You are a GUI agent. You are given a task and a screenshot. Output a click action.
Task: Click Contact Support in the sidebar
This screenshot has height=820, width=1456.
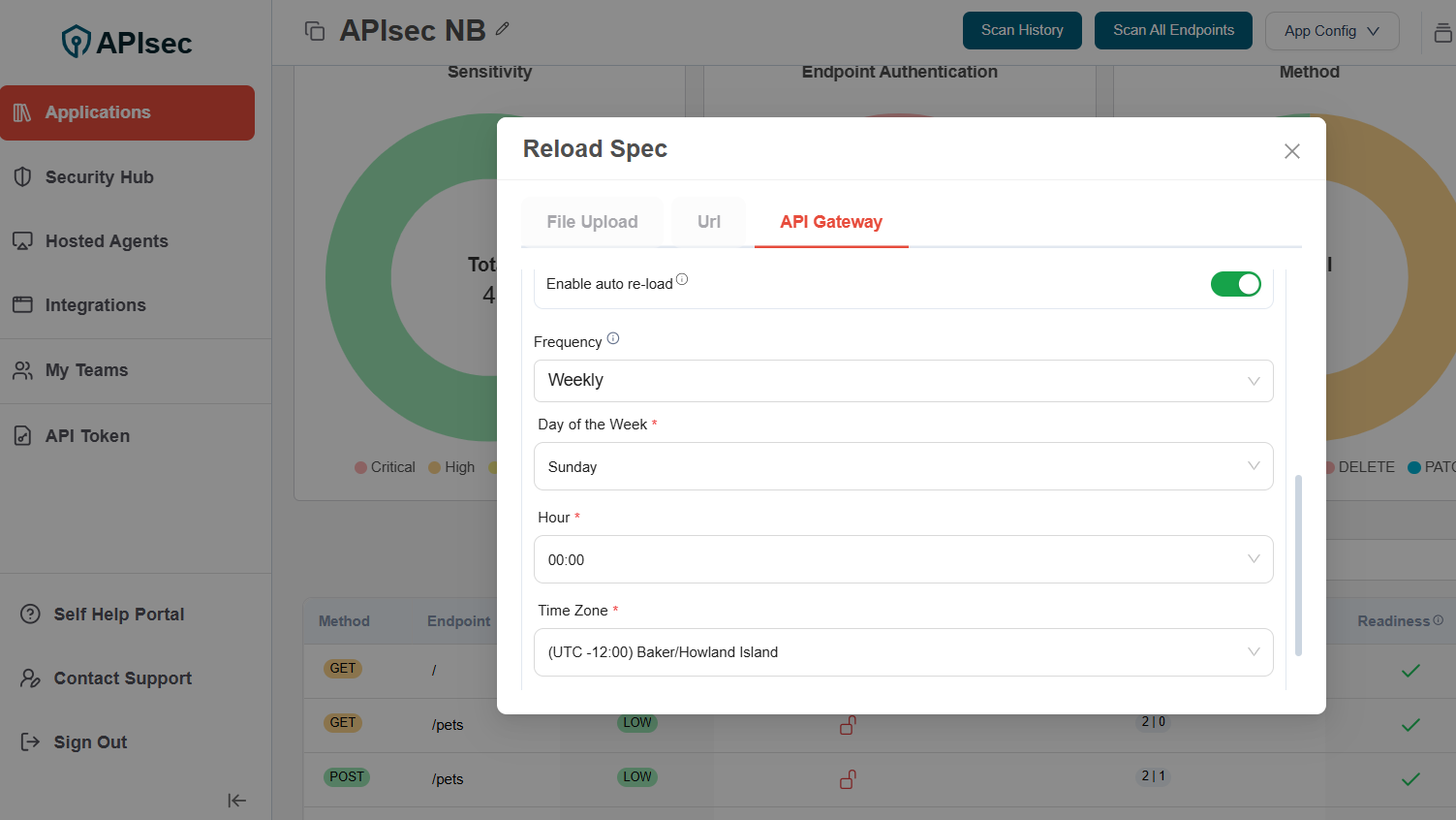click(x=122, y=678)
